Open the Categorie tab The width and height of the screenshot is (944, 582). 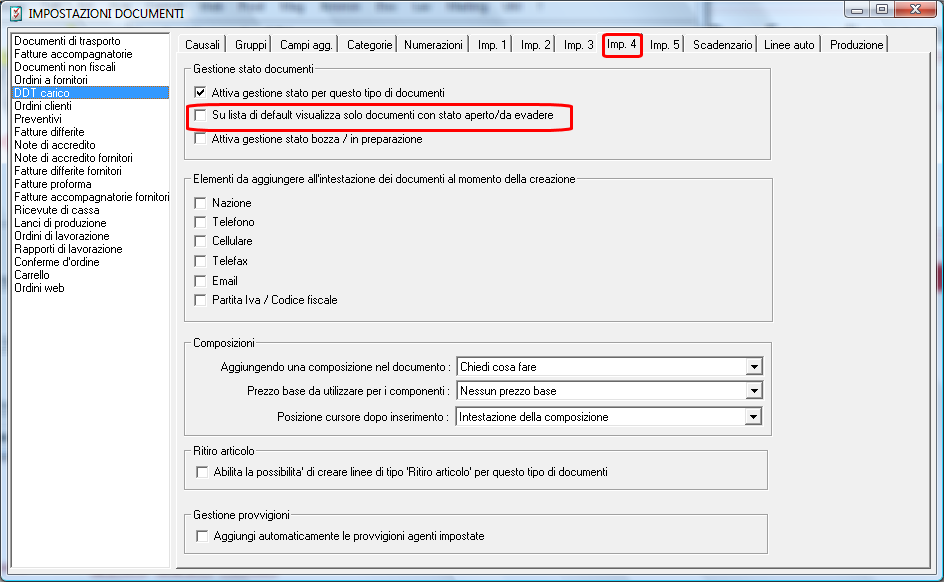pos(369,45)
